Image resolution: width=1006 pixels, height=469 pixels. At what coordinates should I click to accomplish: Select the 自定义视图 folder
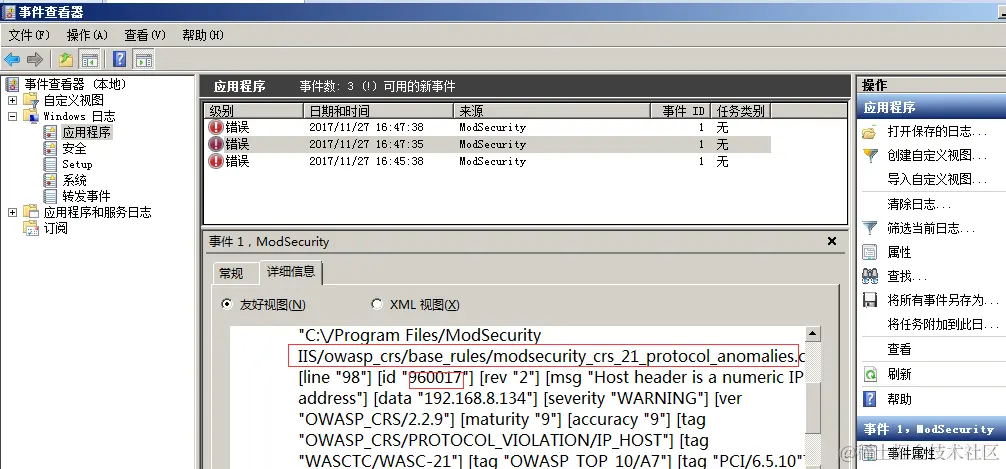pyautogui.click(x=73, y=100)
